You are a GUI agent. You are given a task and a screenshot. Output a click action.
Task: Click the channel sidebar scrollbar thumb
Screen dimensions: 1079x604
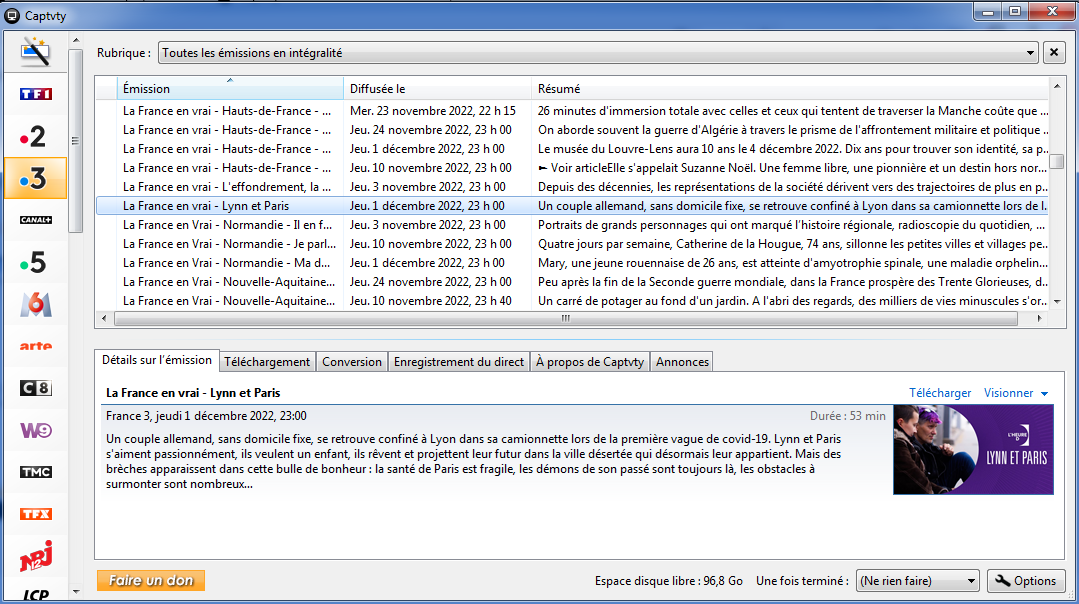tap(76, 141)
